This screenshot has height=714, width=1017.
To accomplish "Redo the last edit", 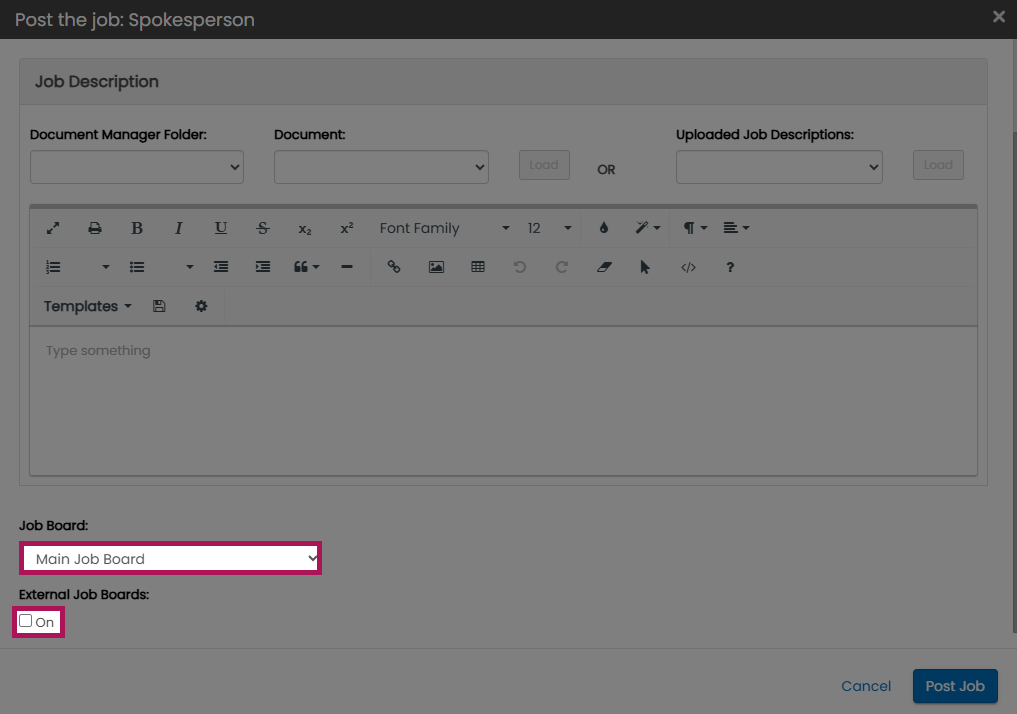I will point(562,267).
